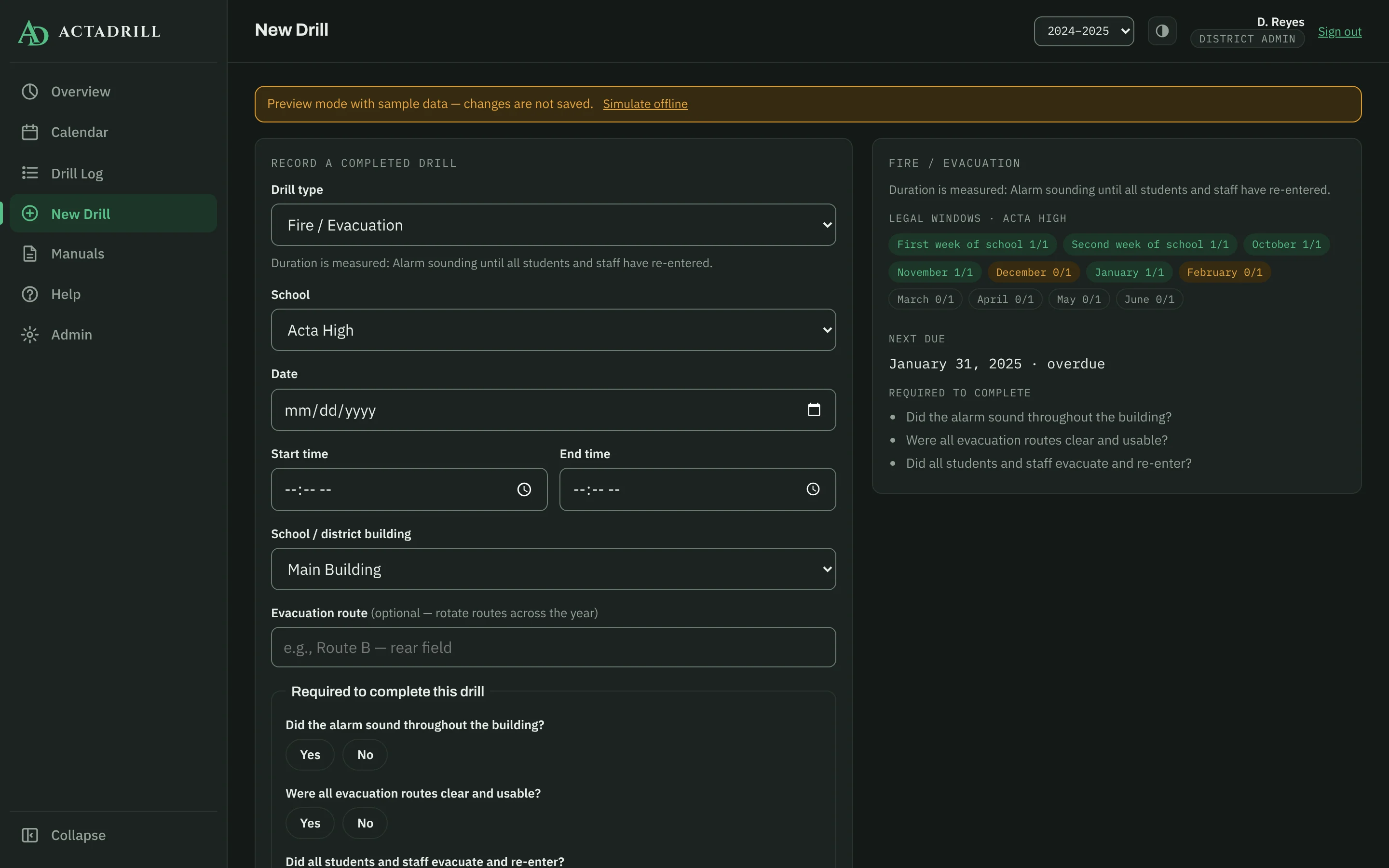
Task: Click the End time field
Action: pyautogui.click(x=697, y=489)
